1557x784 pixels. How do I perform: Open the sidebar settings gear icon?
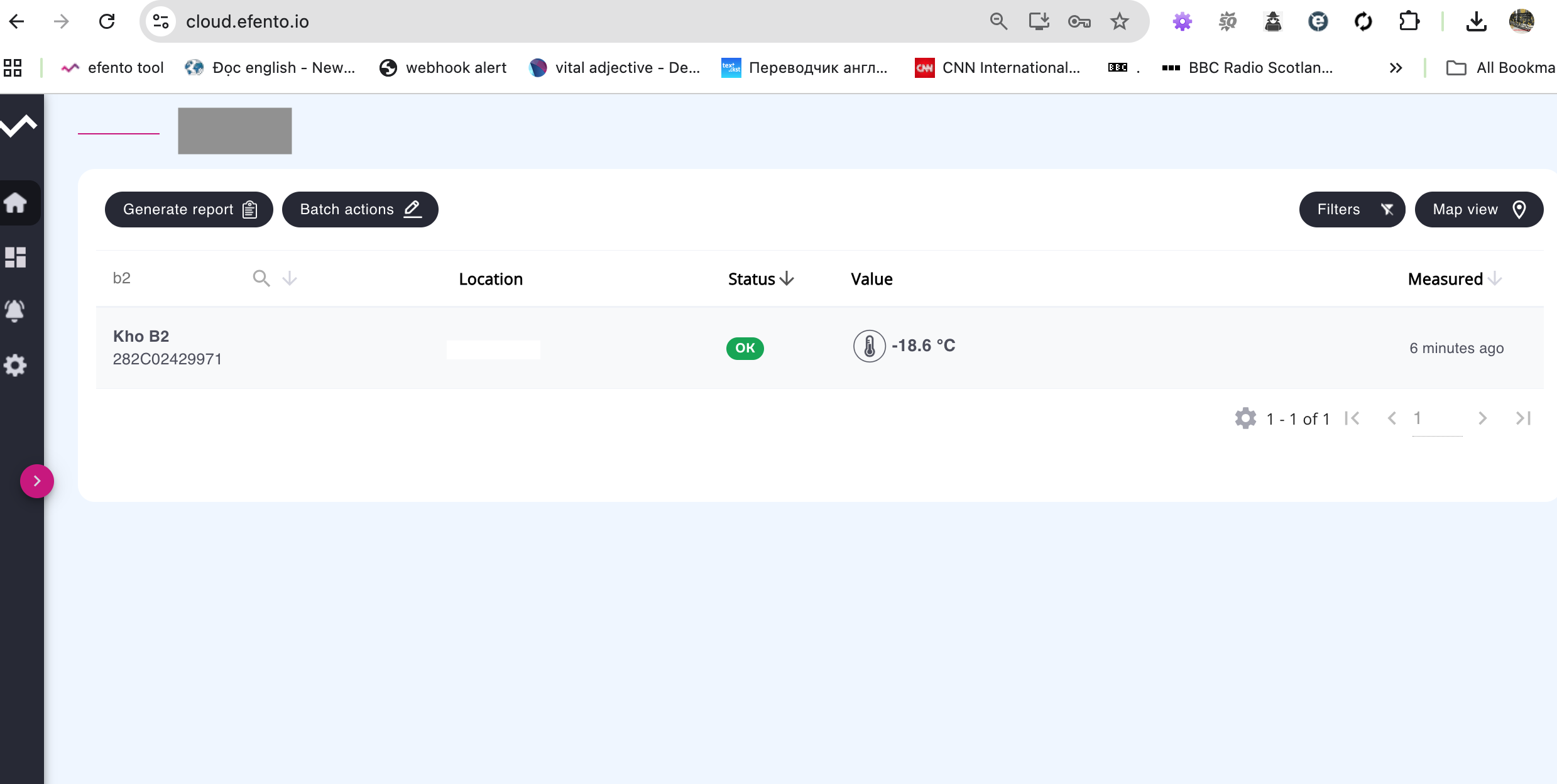[15, 365]
